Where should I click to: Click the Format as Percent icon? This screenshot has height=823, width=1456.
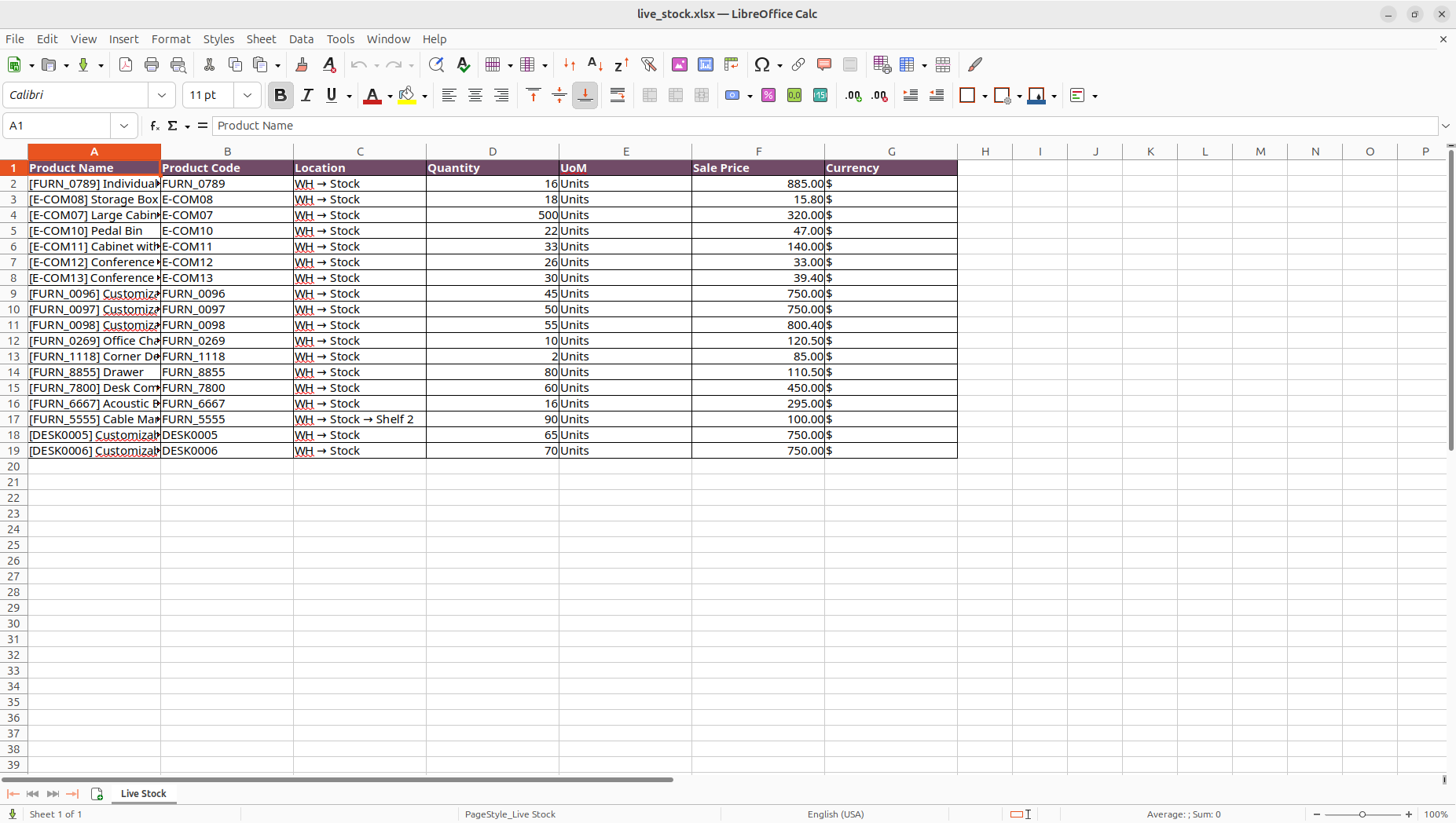click(x=768, y=95)
